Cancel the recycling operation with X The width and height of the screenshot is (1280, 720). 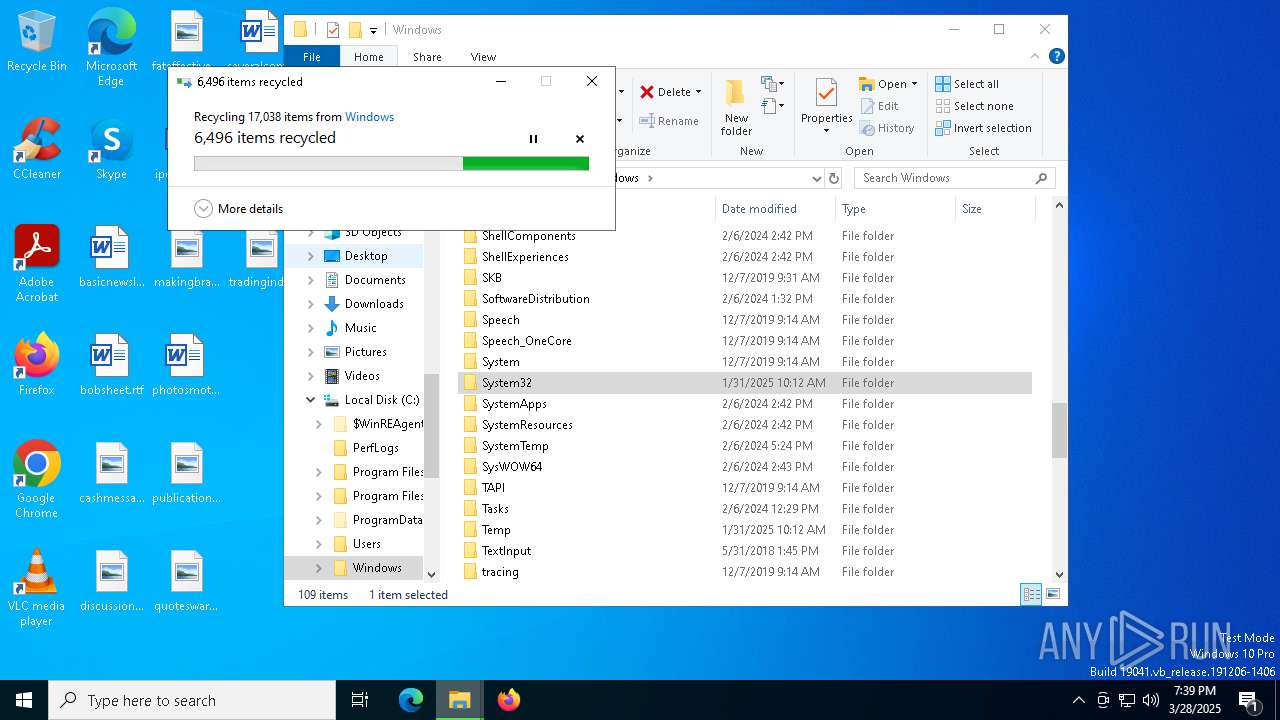(580, 139)
